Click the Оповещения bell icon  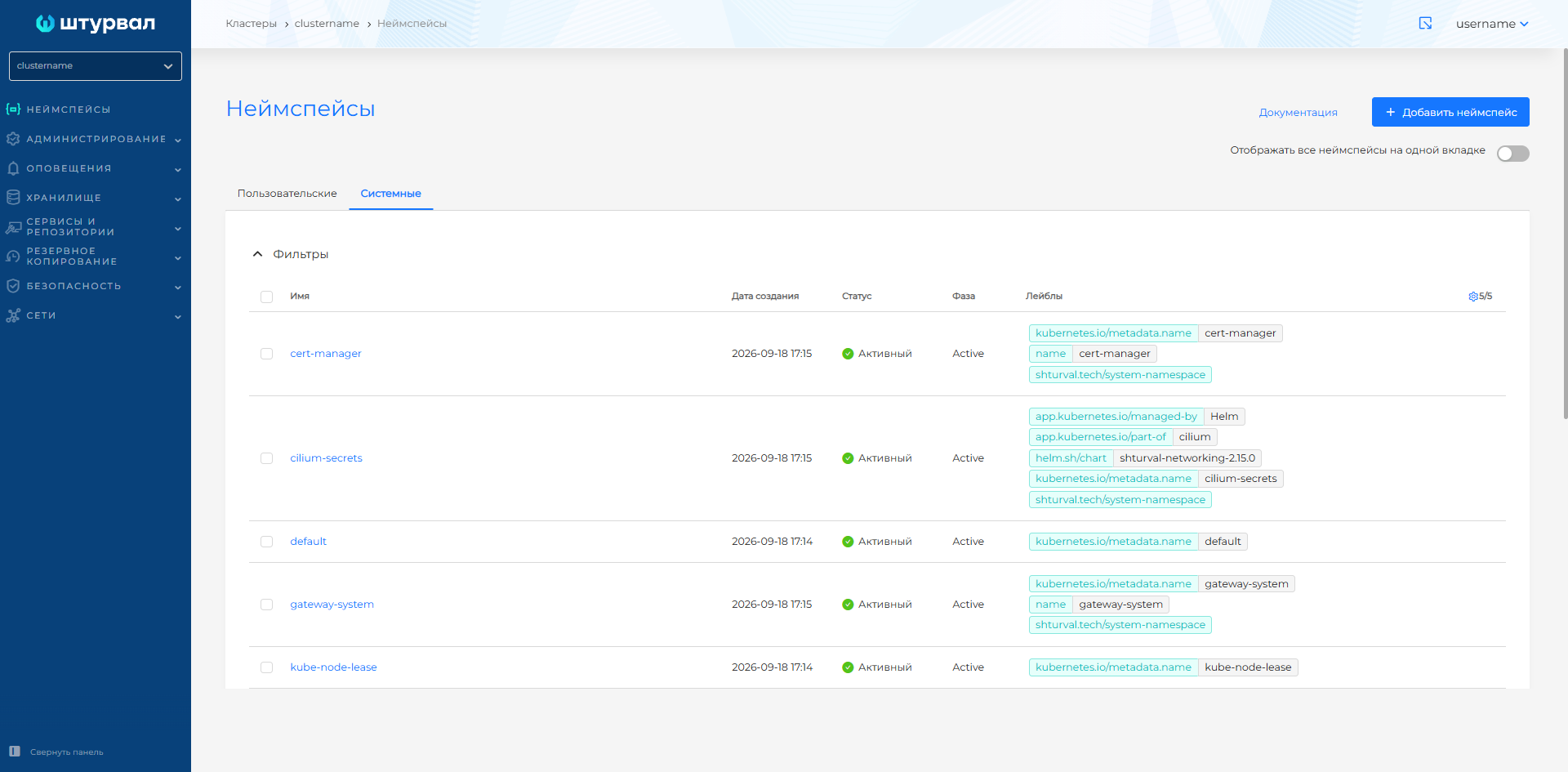pyautogui.click(x=13, y=168)
